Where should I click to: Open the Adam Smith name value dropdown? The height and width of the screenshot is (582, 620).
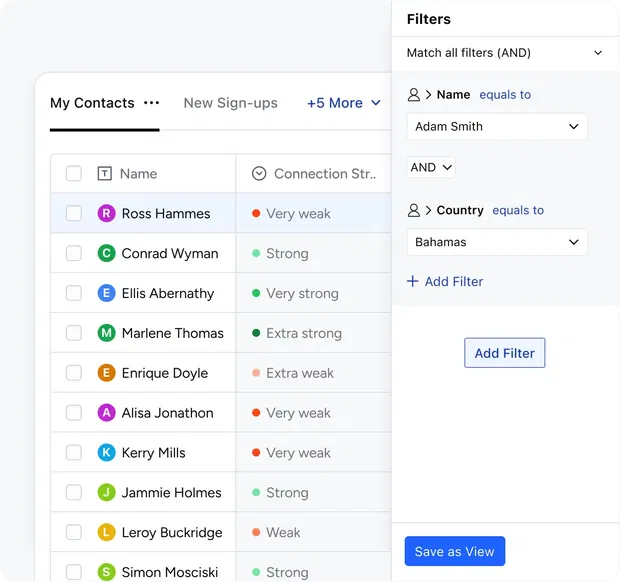(497, 127)
